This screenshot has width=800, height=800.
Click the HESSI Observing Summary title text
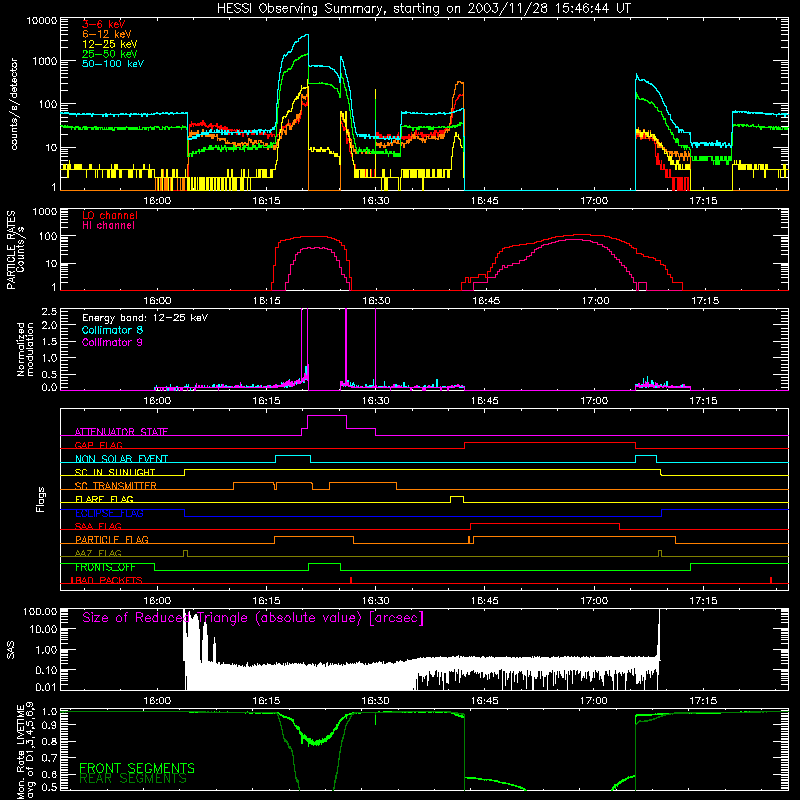(423, 8)
